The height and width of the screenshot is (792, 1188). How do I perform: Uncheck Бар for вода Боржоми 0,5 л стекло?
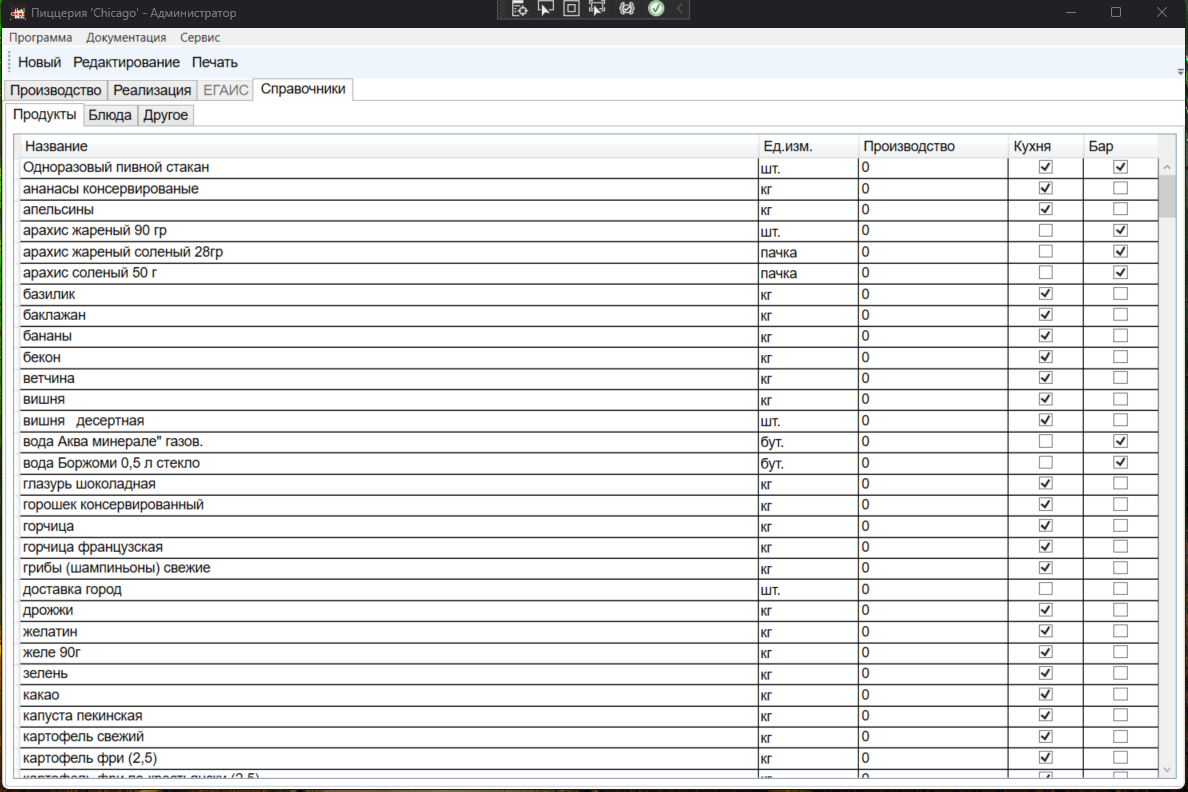point(1121,462)
